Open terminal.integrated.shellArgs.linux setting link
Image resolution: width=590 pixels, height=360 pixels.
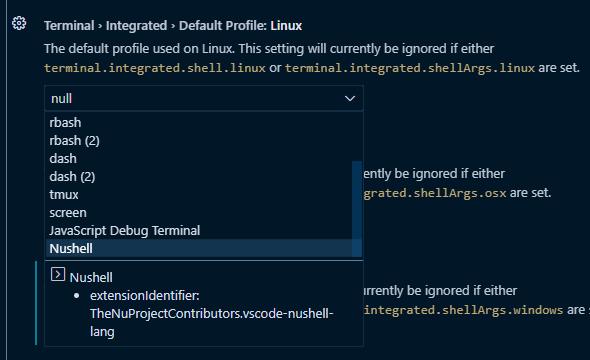(410, 68)
